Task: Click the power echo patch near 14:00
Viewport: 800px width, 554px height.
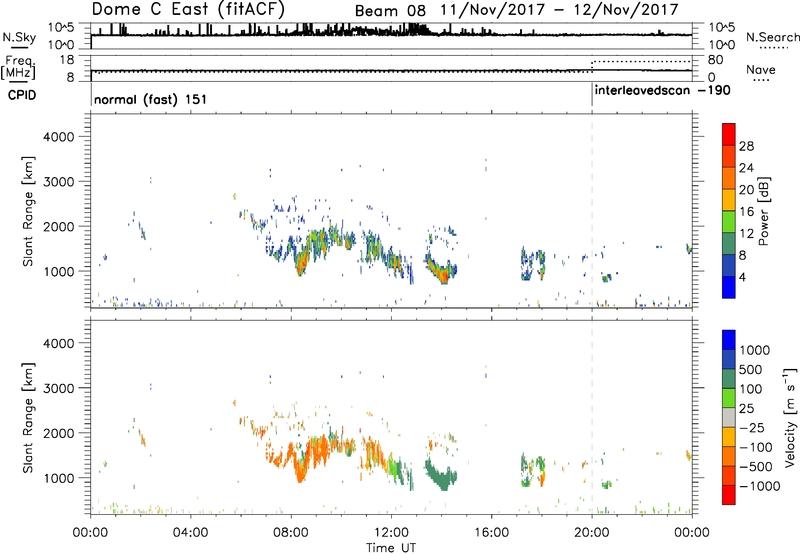Action: pos(441,271)
